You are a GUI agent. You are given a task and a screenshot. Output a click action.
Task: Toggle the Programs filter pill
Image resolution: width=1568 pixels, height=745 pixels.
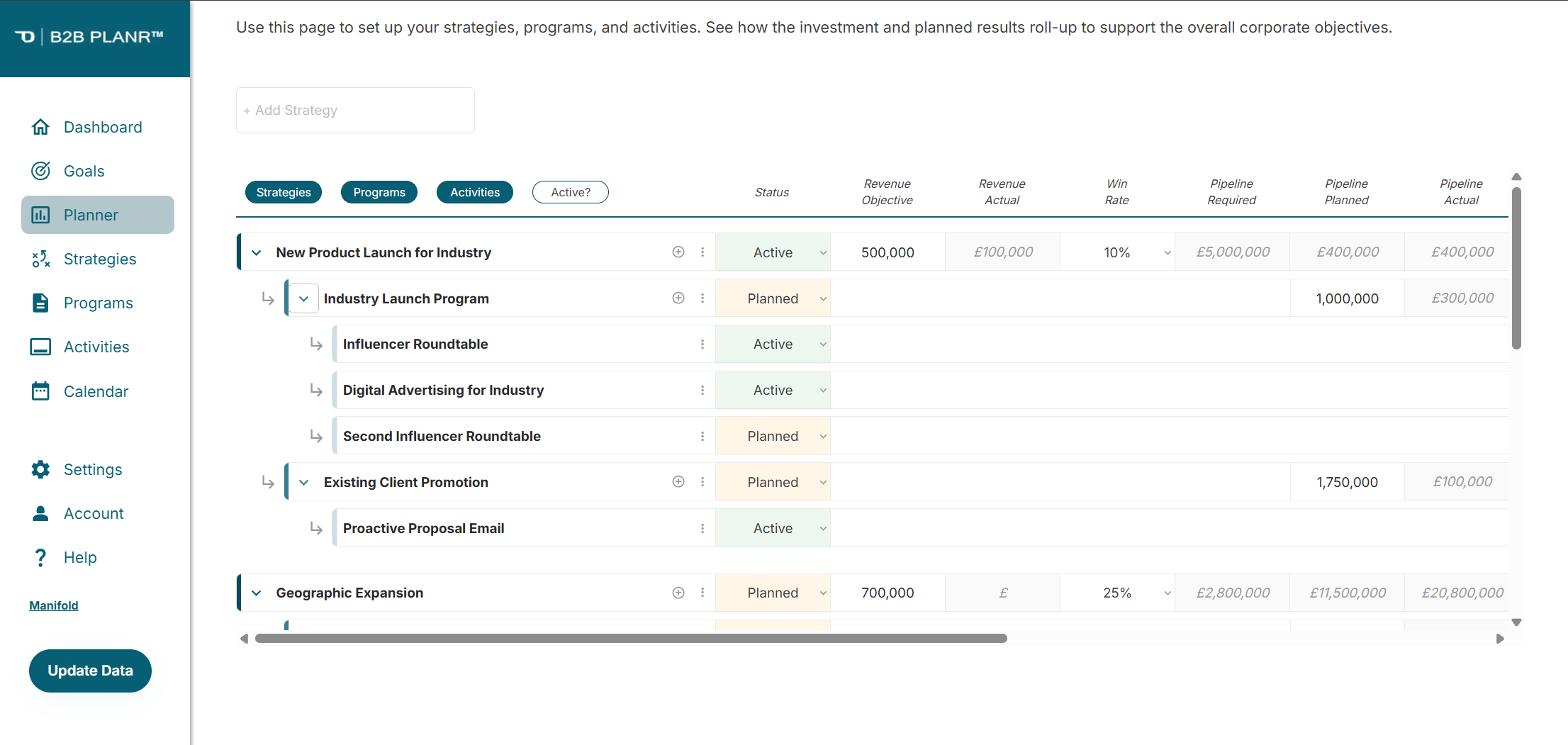click(379, 192)
